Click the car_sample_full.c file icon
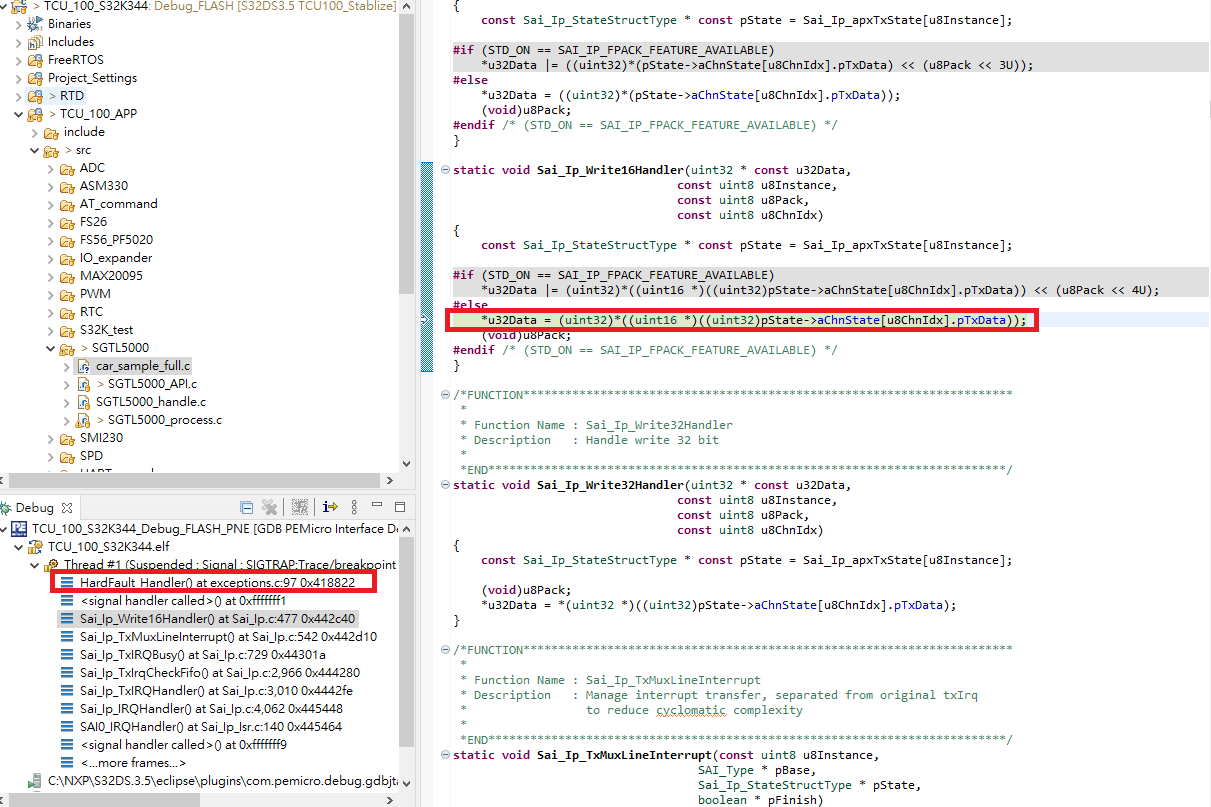 83,365
